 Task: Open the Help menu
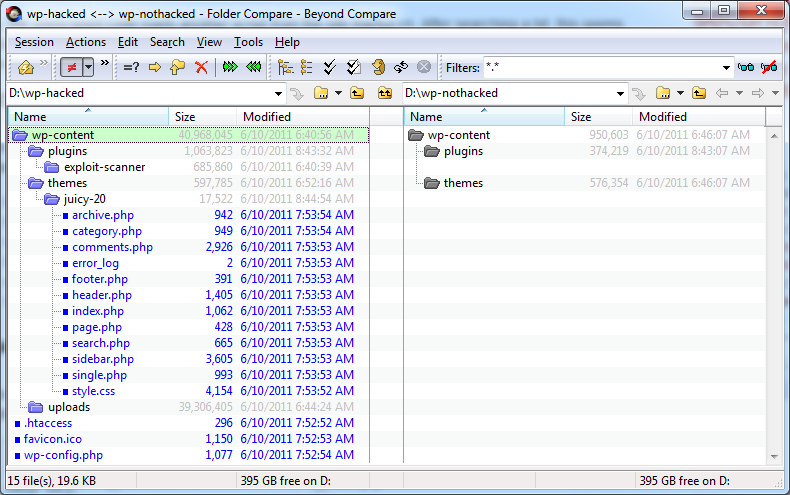(287, 42)
